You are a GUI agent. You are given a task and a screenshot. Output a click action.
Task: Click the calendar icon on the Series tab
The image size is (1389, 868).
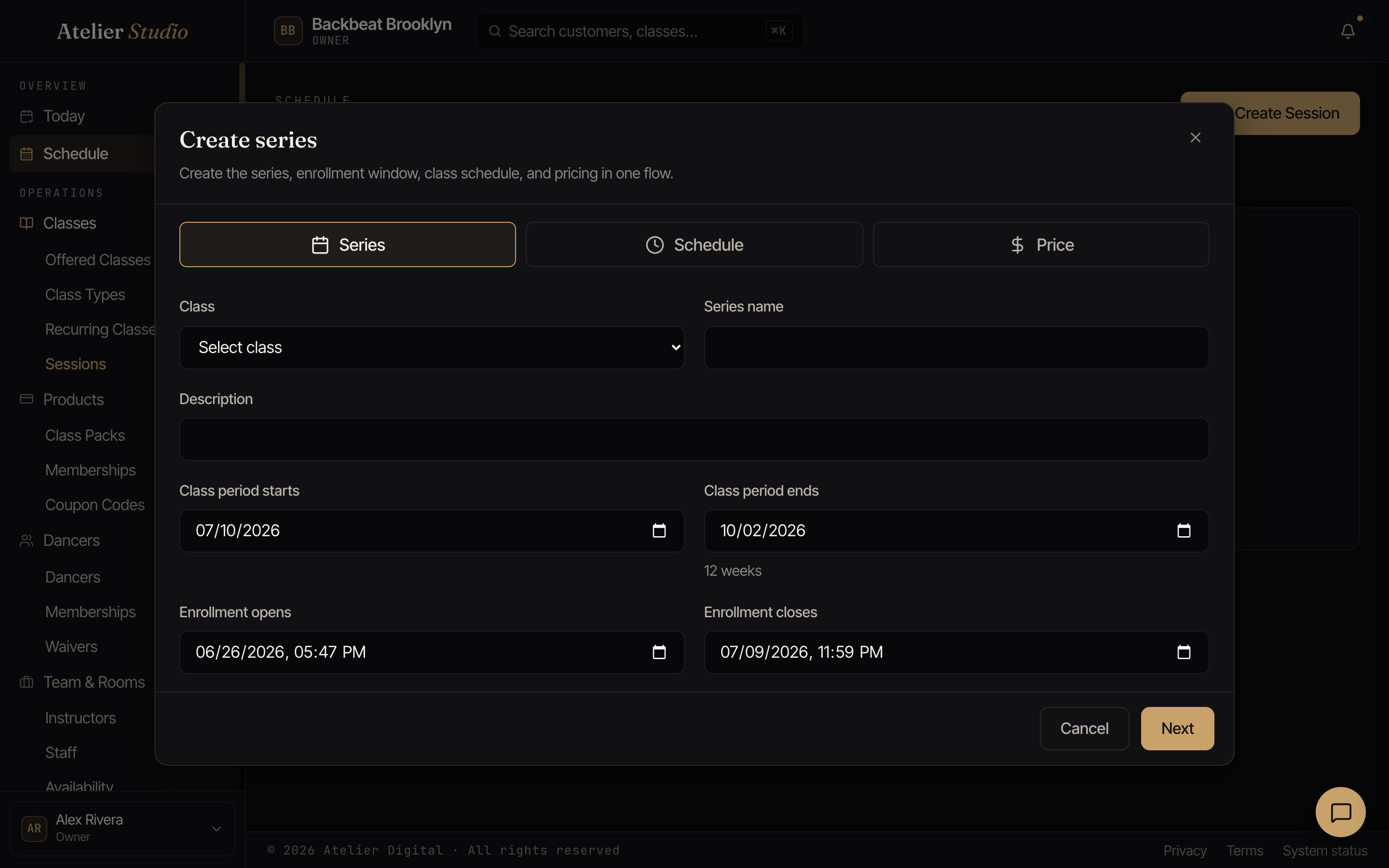coord(320,245)
